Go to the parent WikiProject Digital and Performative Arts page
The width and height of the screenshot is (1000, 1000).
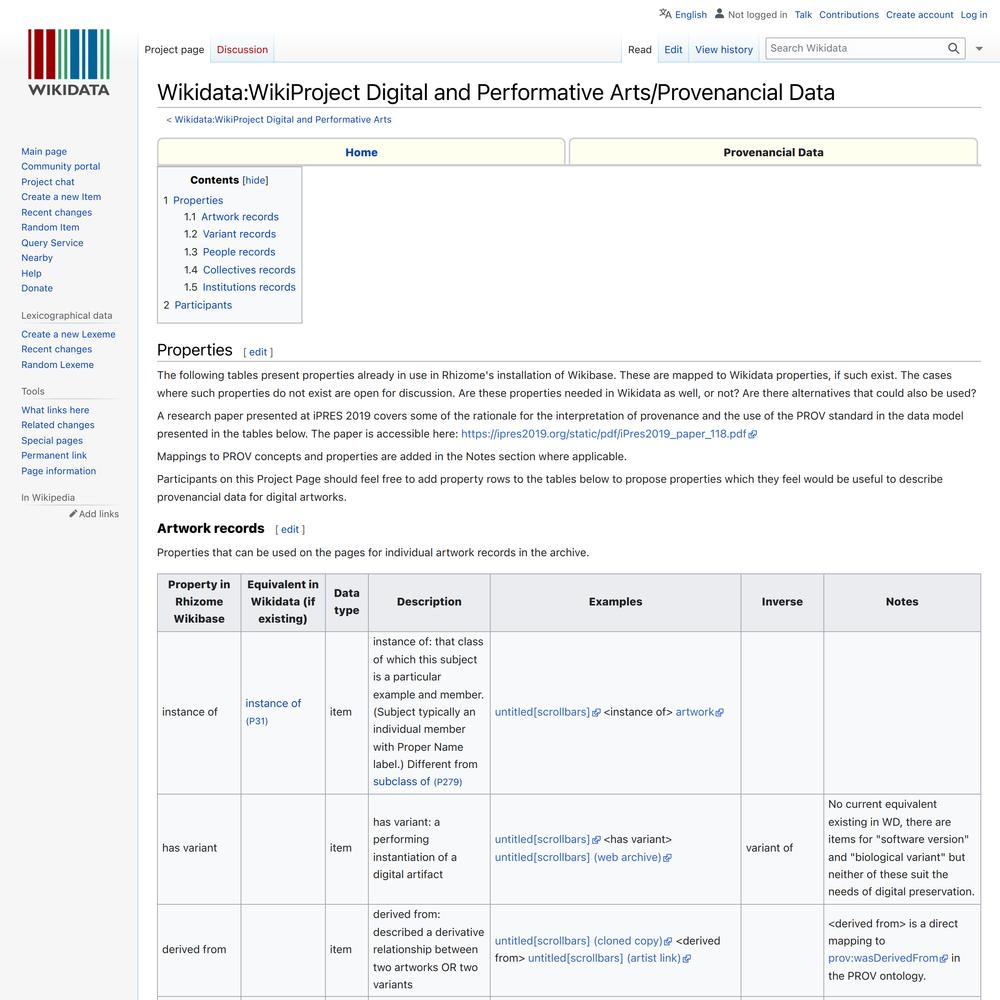tap(283, 119)
